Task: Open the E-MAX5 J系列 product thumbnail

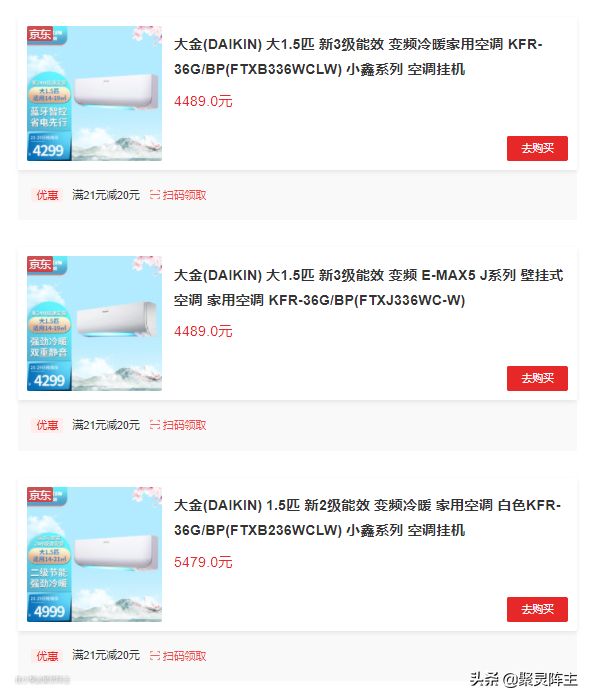Action: tap(94, 323)
